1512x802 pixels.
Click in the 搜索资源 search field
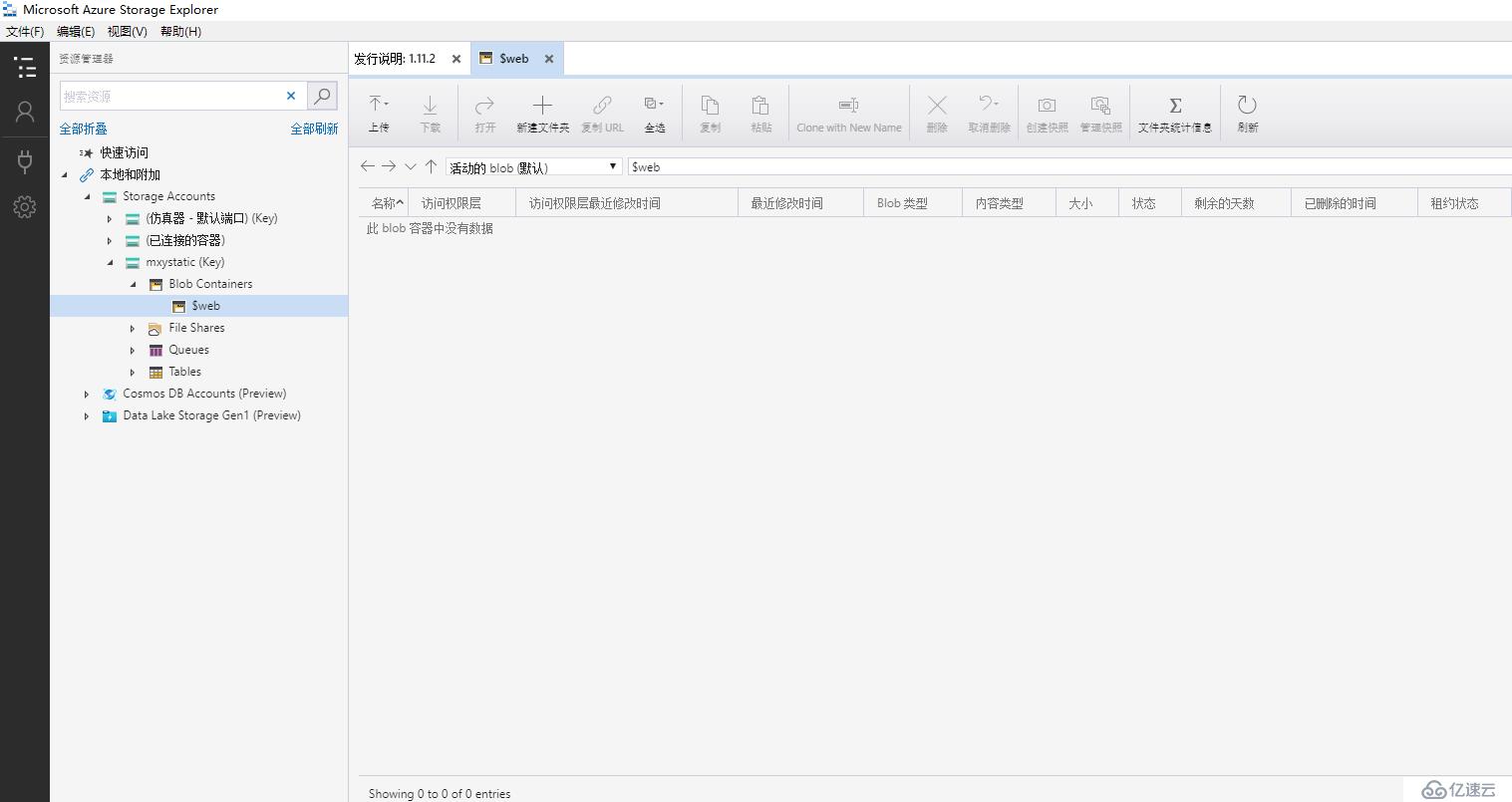click(169, 96)
